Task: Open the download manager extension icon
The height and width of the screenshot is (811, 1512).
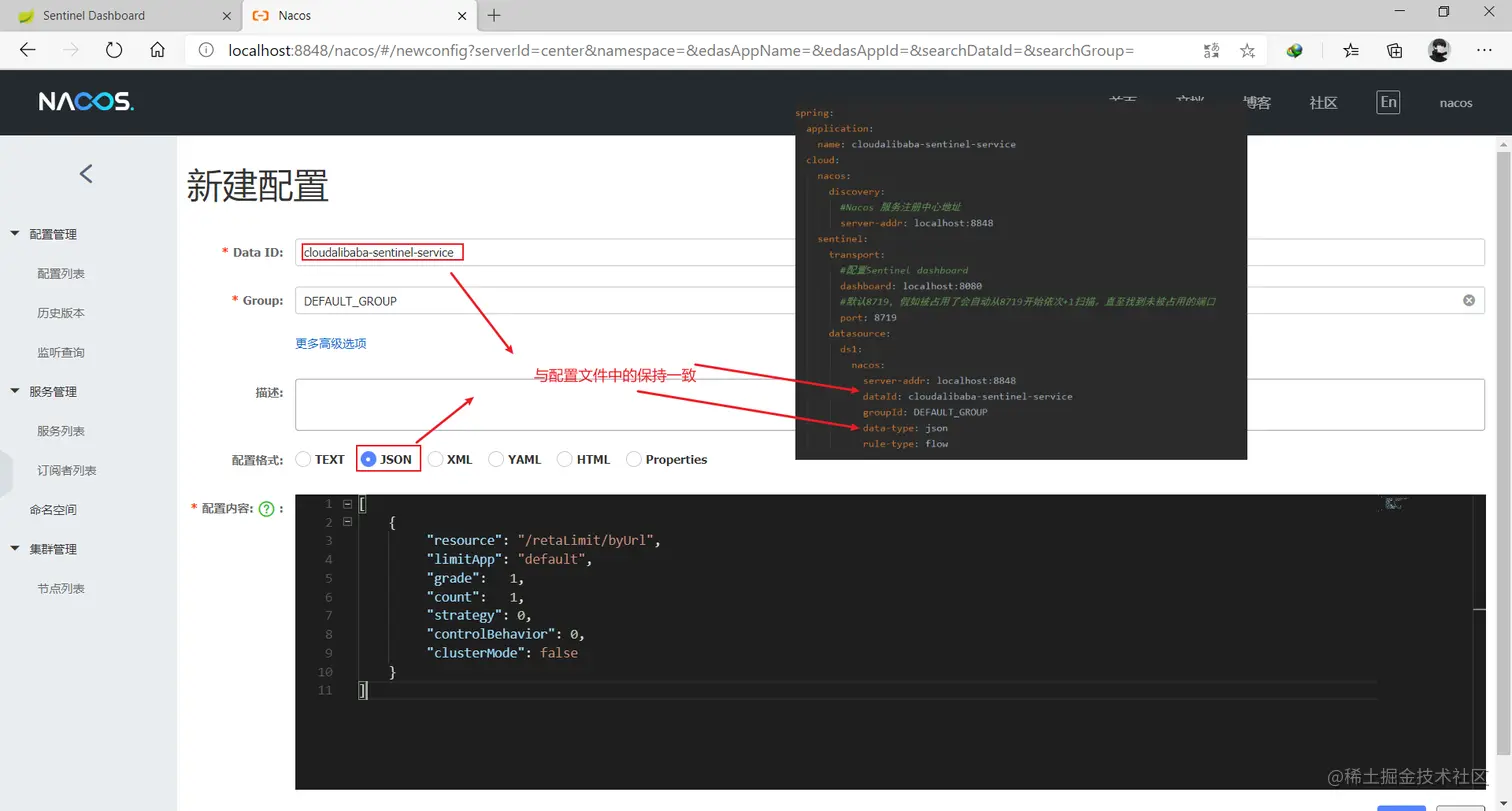Action: (x=1294, y=50)
